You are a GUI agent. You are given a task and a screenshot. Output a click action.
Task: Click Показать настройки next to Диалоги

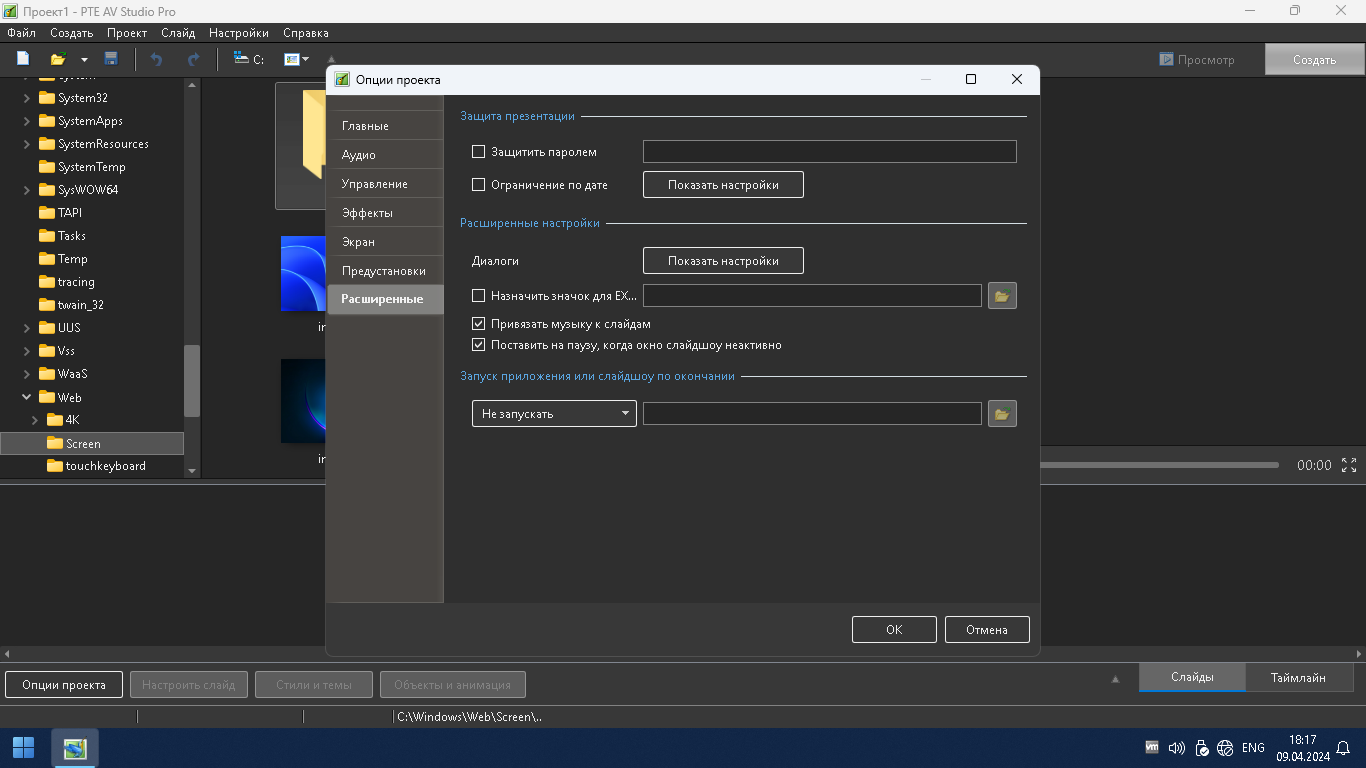click(x=723, y=261)
